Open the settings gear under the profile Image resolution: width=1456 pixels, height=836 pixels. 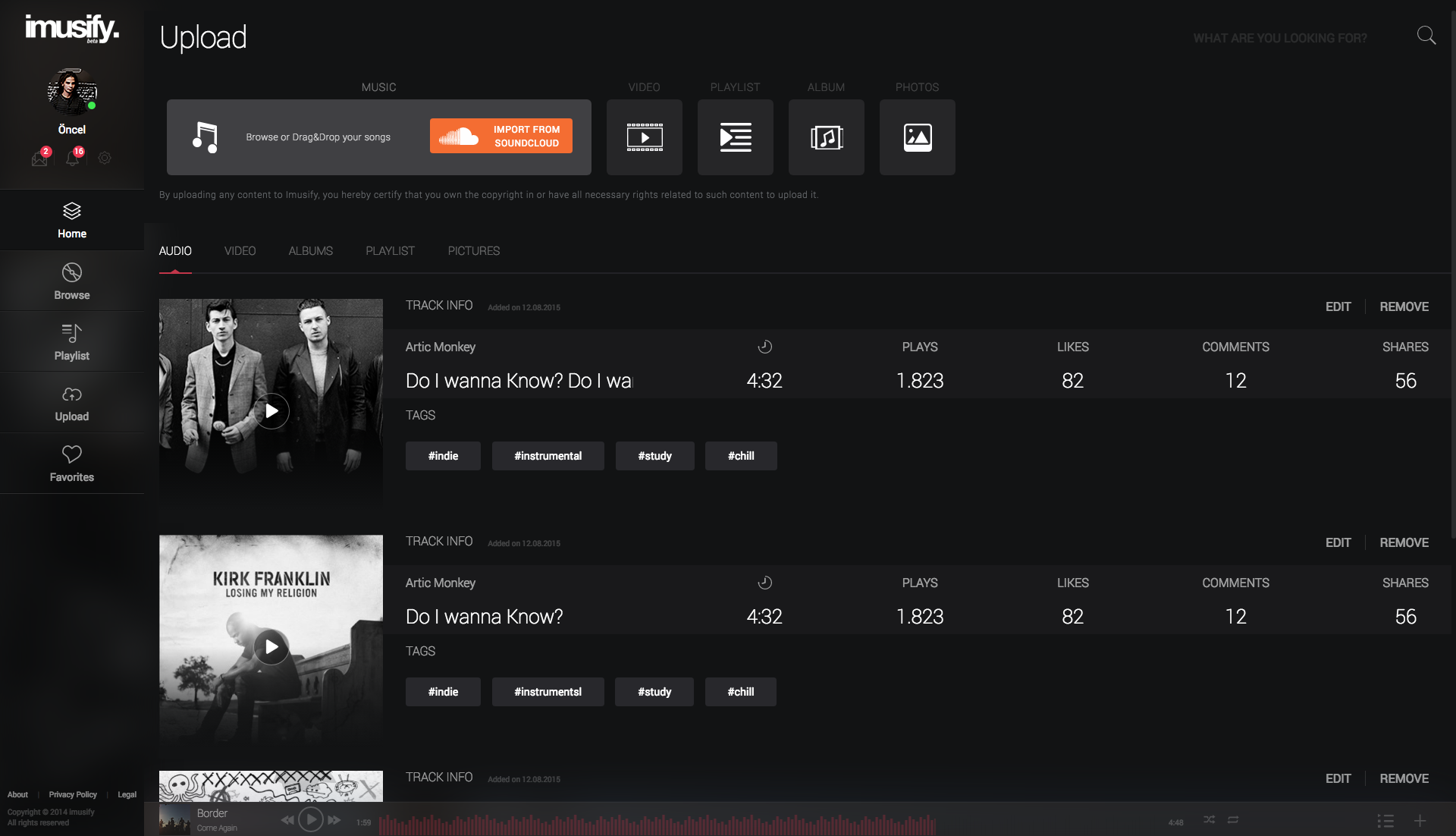(105, 159)
